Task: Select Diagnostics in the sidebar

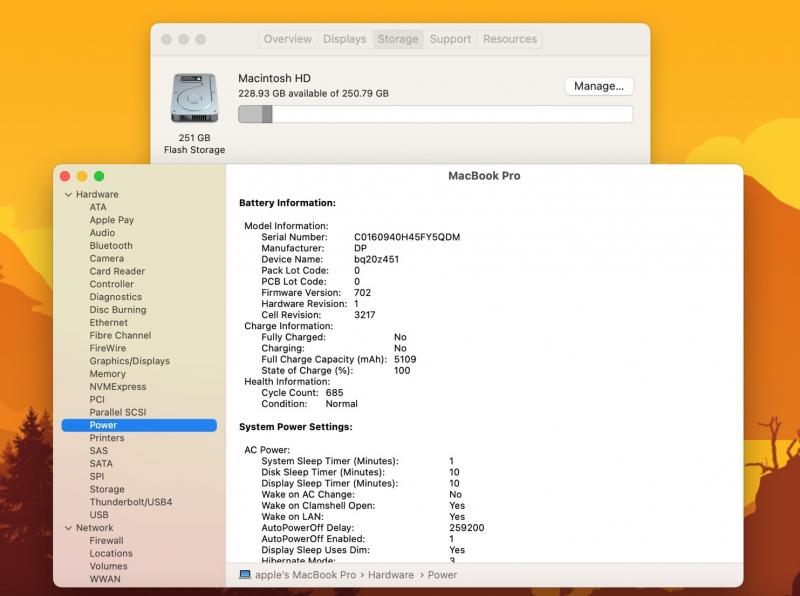Action: coord(116,297)
